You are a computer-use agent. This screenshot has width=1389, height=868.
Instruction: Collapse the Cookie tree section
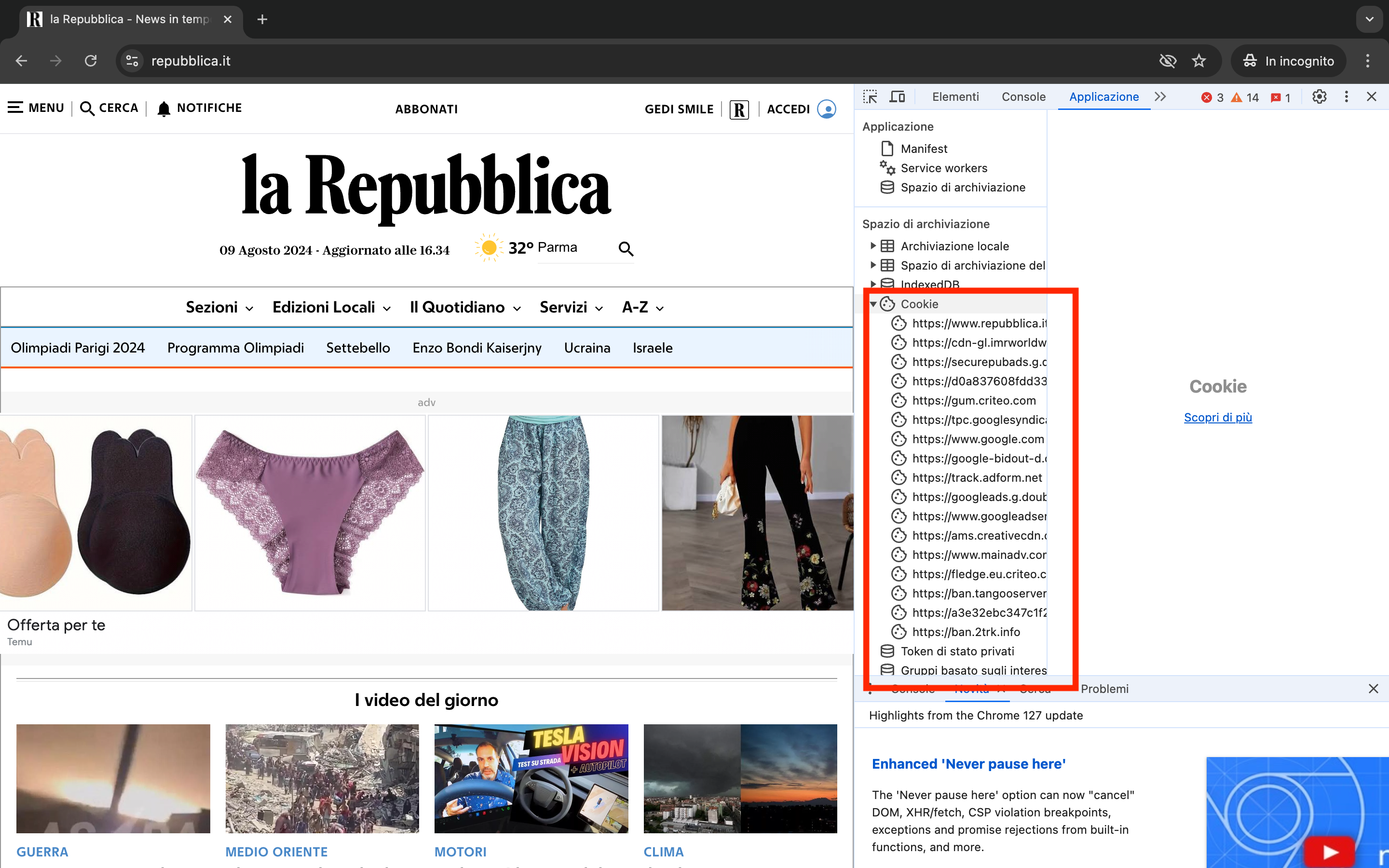pyautogui.click(x=873, y=304)
